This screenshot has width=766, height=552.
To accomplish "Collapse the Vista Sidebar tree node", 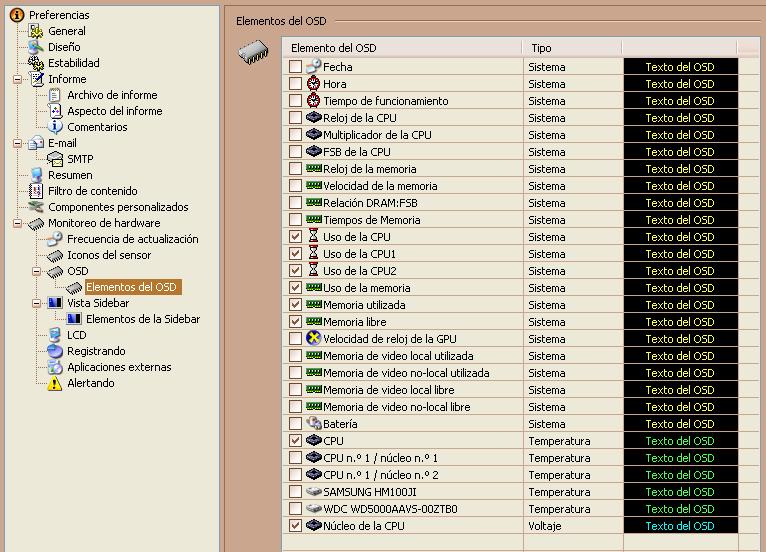I will 37,303.
